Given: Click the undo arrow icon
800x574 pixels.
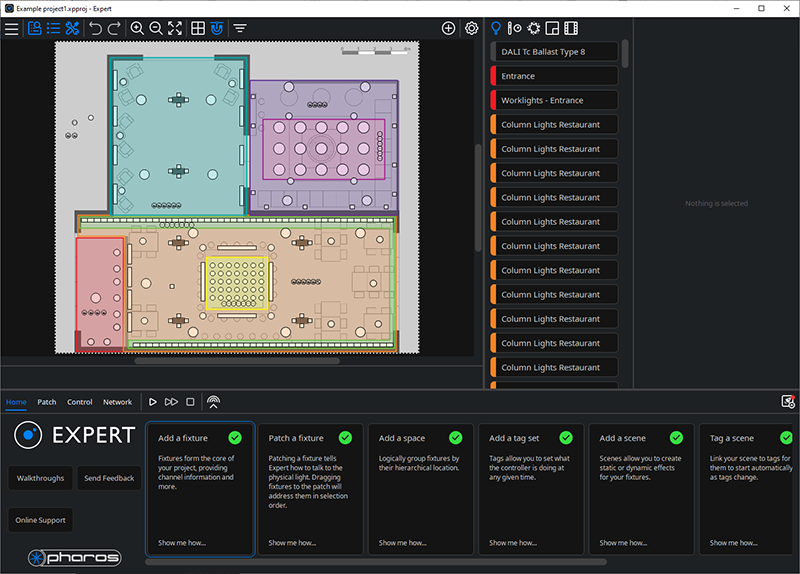Looking at the screenshot, I should 96,29.
